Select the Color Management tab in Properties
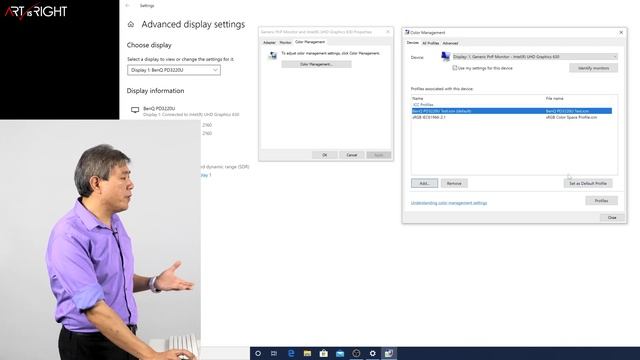The width and height of the screenshot is (640, 360). coord(310,42)
